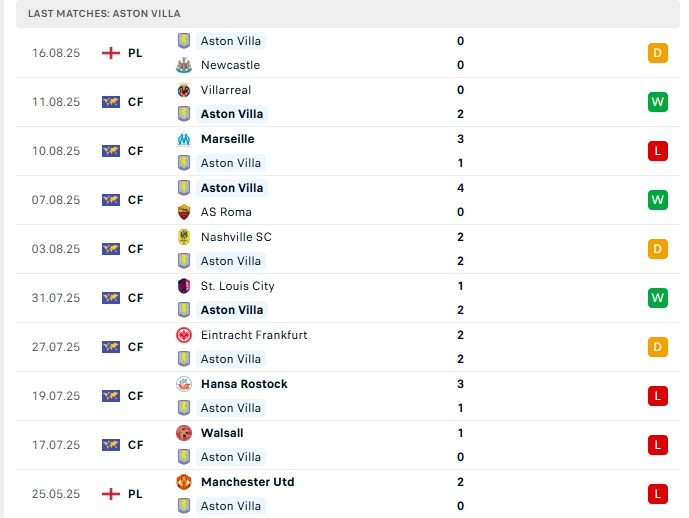The width and height of the screenshot is (689, 518).
Task: Click the Marseille club crest icon
Action: [x=184, y=139]
